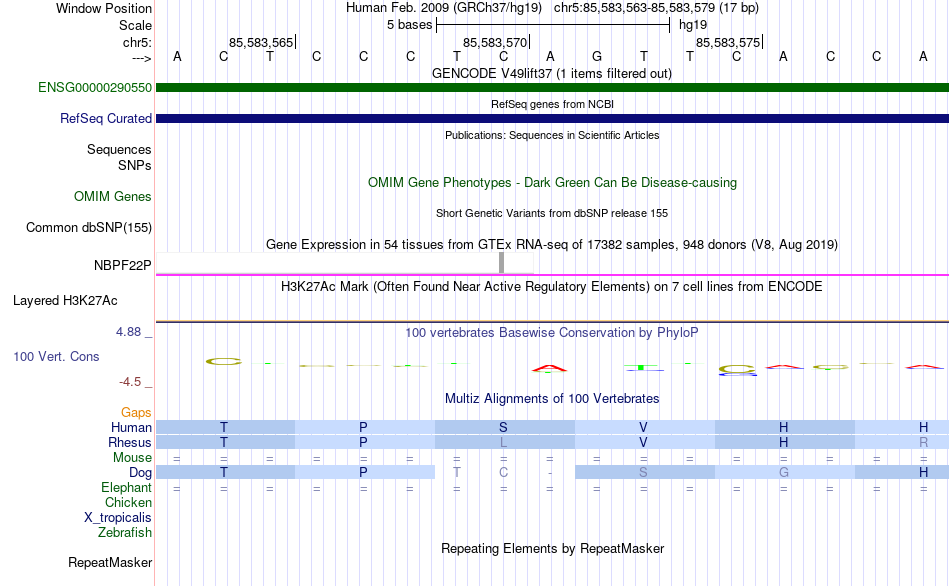The image size is (950, 586).
Task: Click position marker 85,583,575
Action: pyautogui.click(x=728, y=42)
